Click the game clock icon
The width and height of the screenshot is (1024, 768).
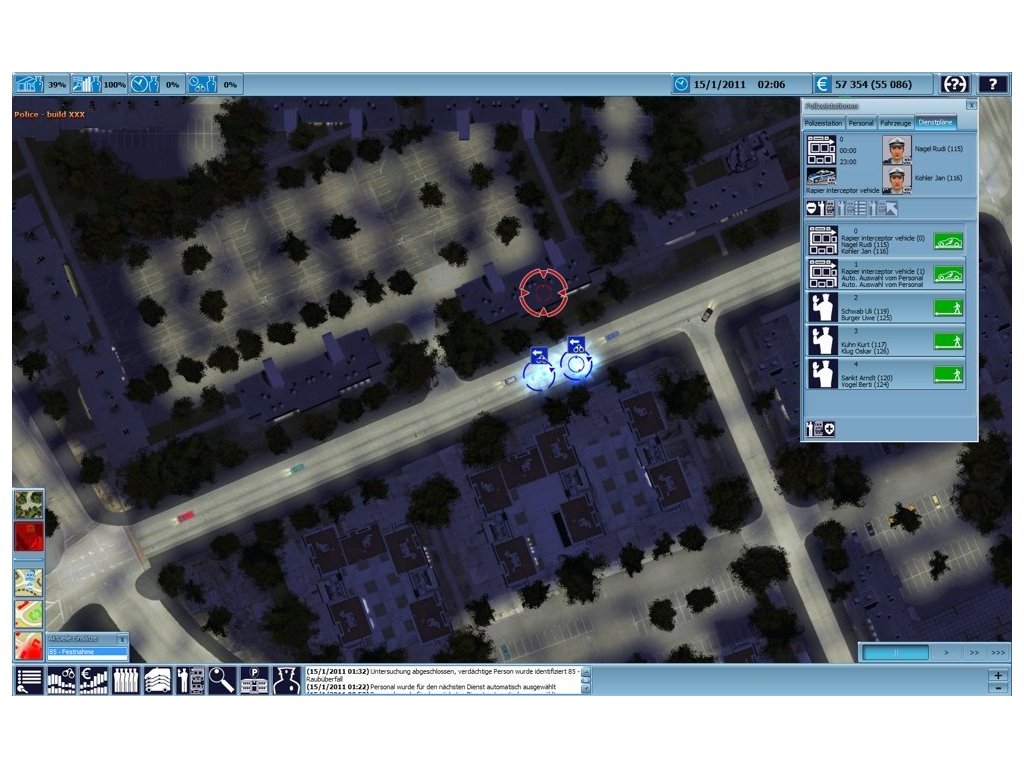click(x=681, y=84)
